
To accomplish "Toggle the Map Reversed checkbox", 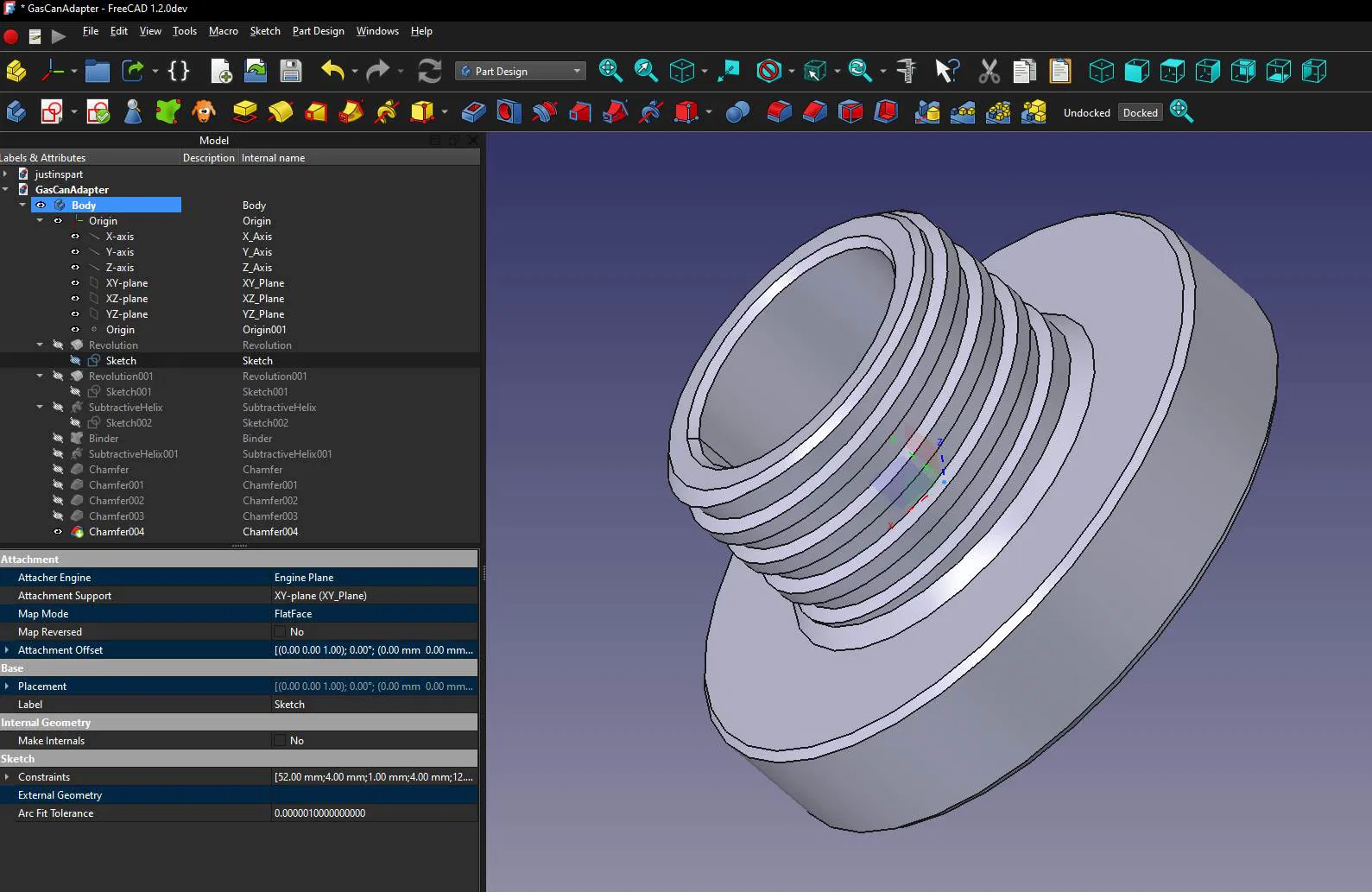I will click(x=280, y=632).
